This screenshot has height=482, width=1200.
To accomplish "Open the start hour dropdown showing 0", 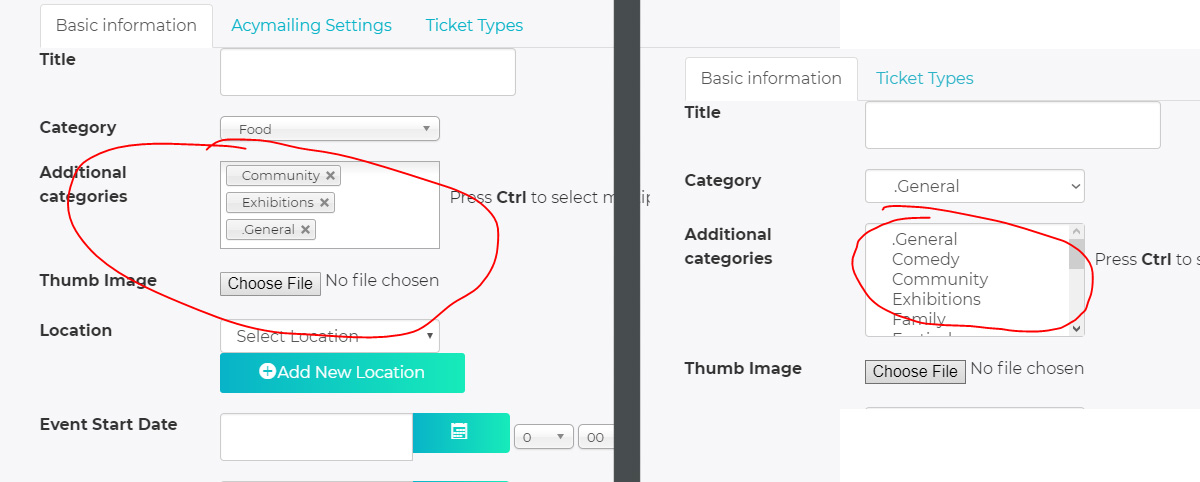I will click(x=544, y=437).
